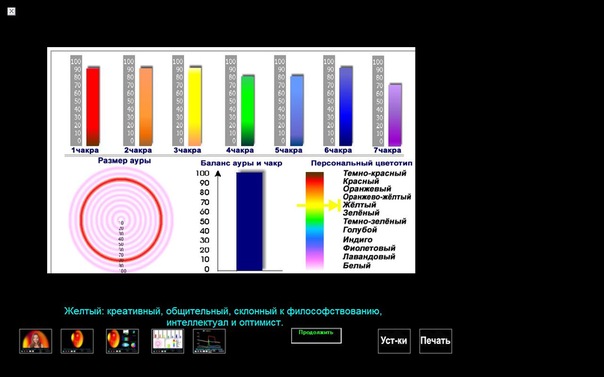Click the navy aura balance bar

coord(250,221)
